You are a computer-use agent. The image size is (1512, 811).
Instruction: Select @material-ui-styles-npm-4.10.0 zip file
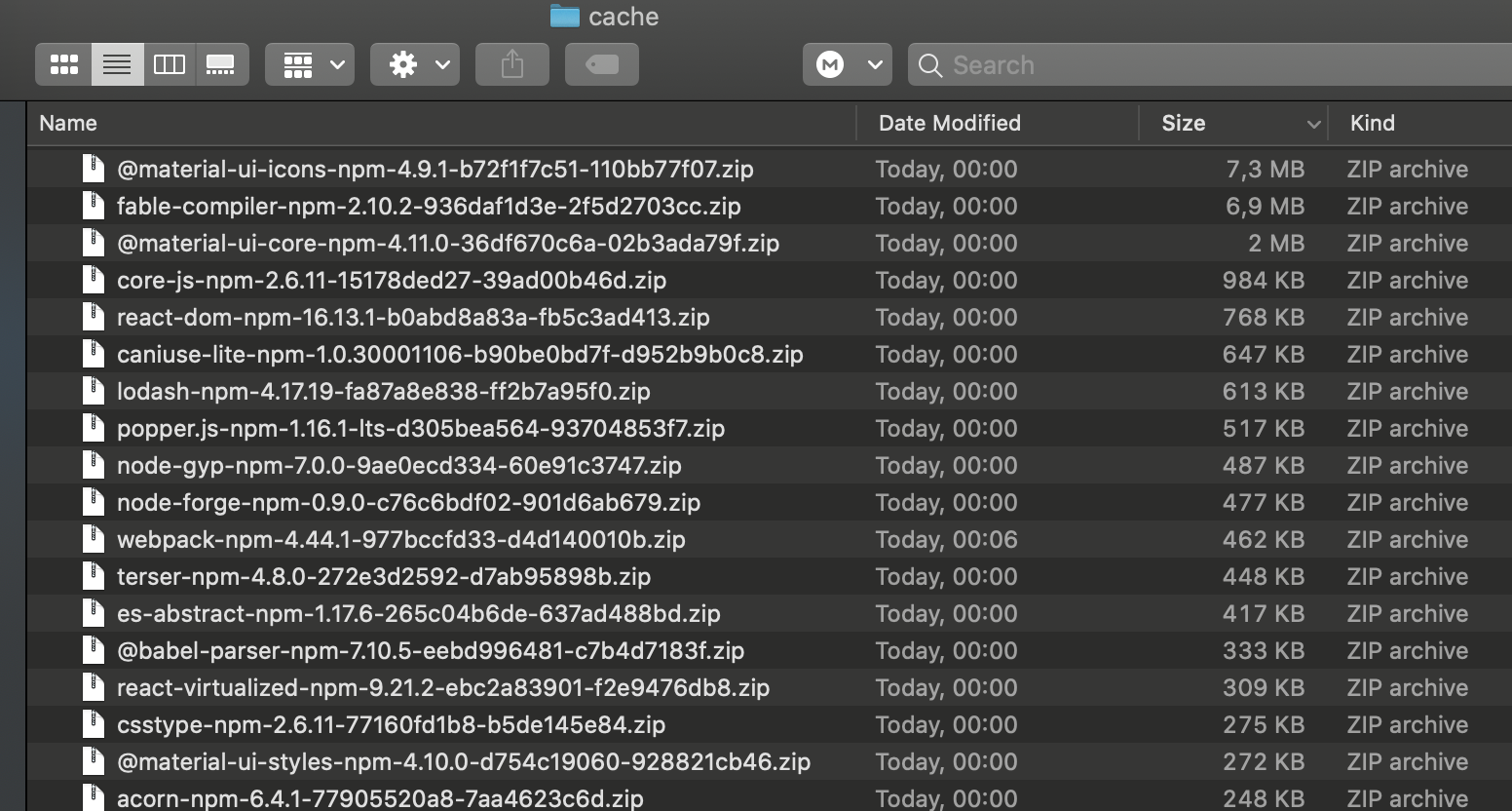464,762
